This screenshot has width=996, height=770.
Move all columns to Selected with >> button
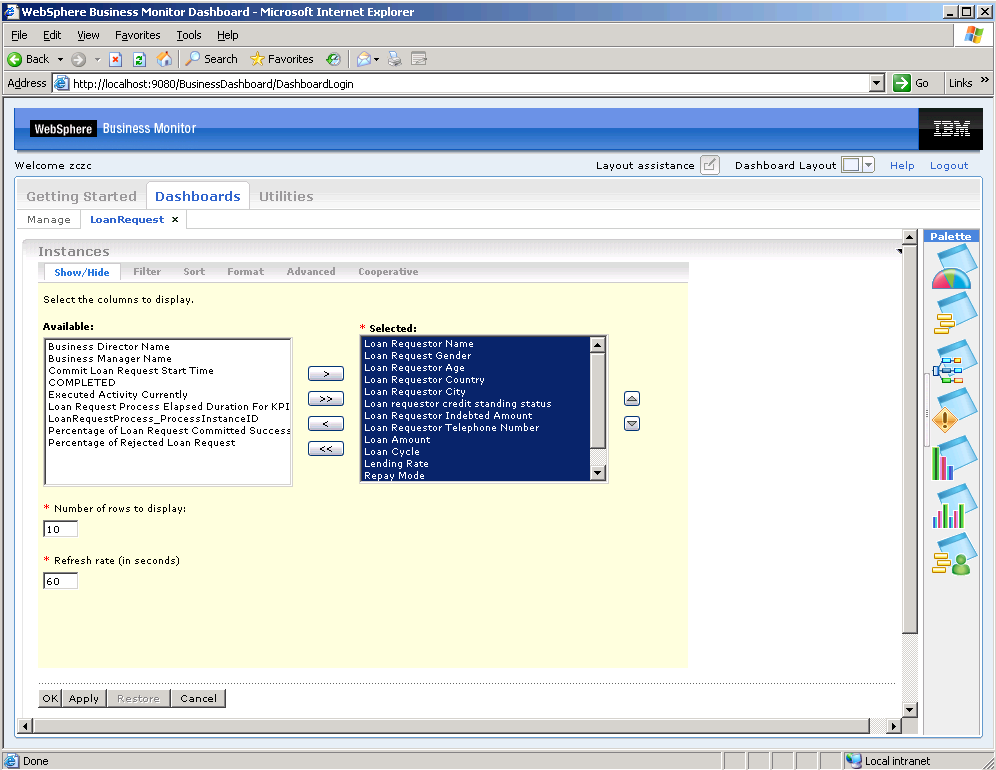[326, 398]
